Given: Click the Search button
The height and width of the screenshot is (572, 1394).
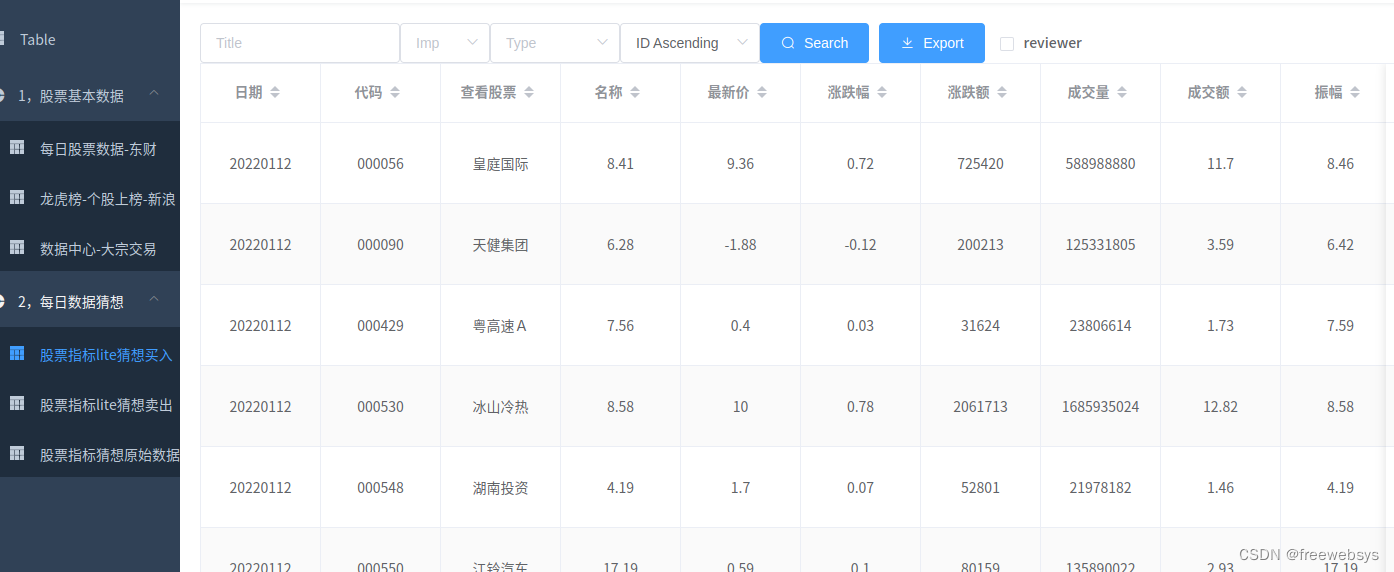Looking at the screenshot, I should tap(814, 43).
